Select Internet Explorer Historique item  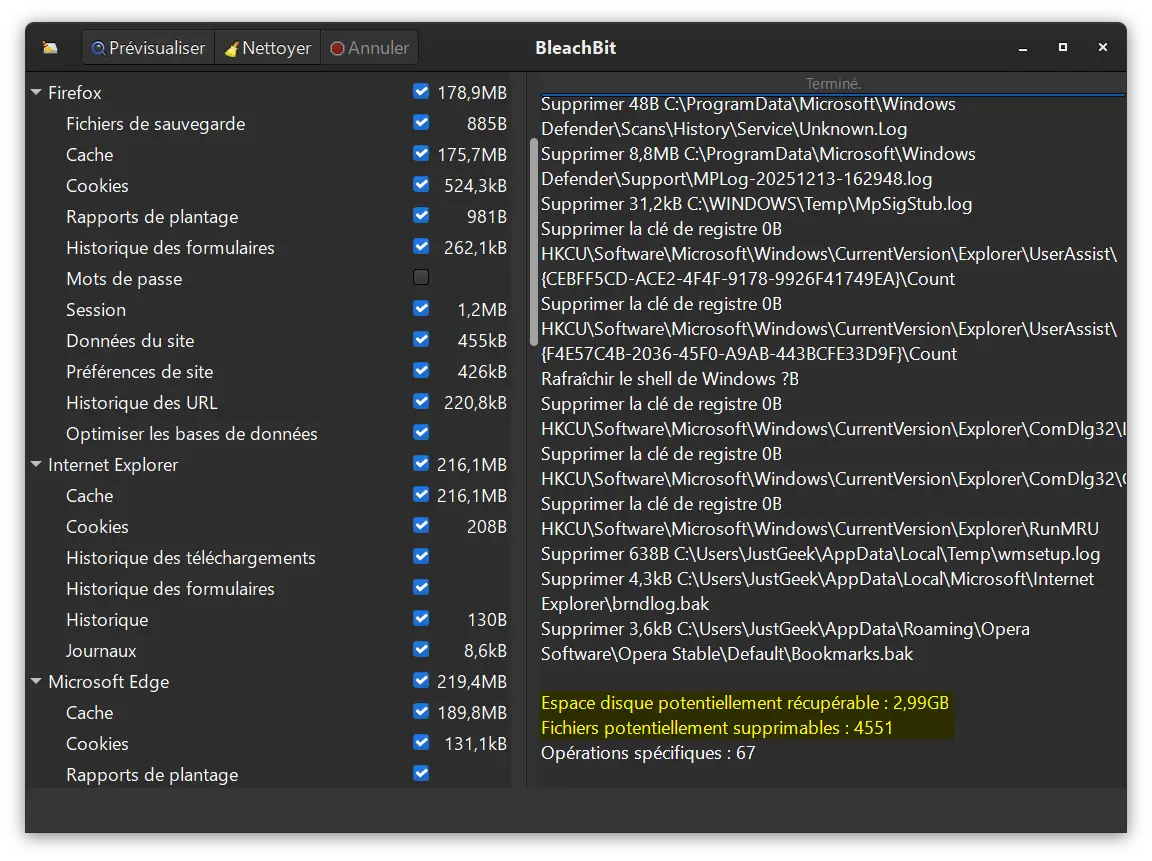[x=107, y=619]
